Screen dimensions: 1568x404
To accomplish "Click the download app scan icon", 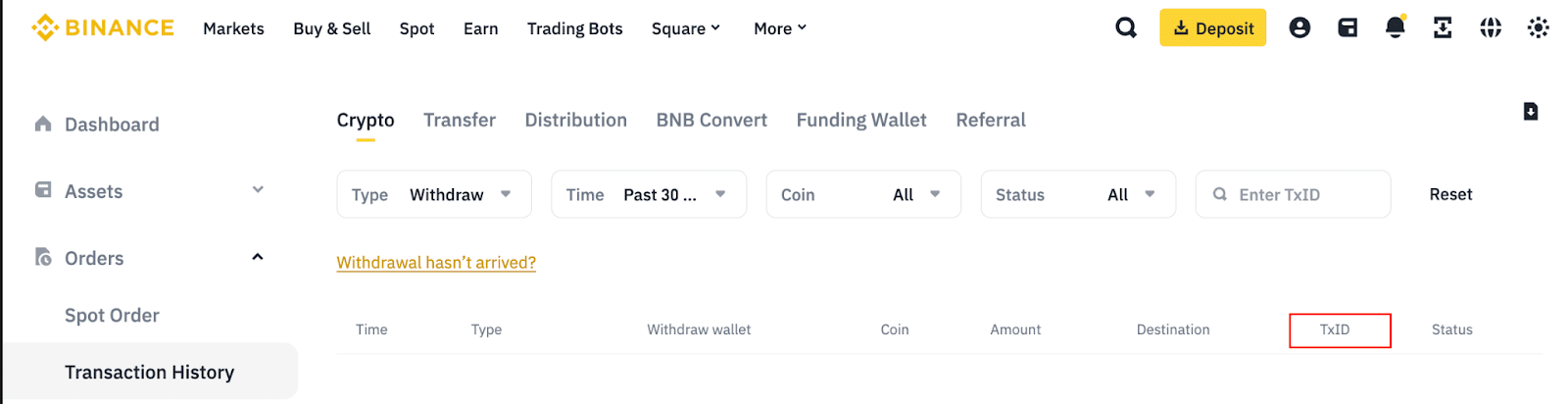I will click(1443, 27).
